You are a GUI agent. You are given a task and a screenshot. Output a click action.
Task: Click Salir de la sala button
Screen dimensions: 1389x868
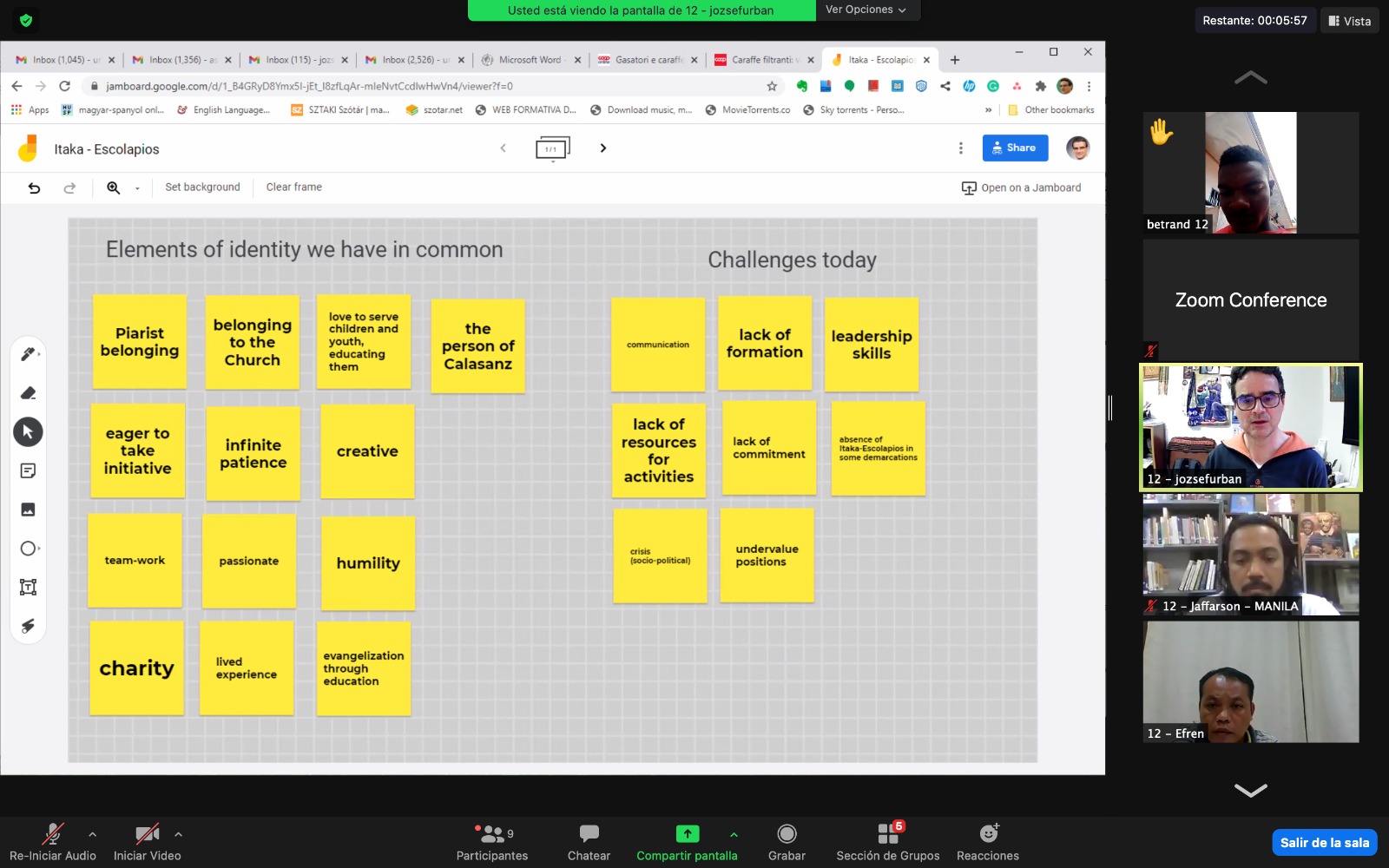click(x=1324, y=843)
